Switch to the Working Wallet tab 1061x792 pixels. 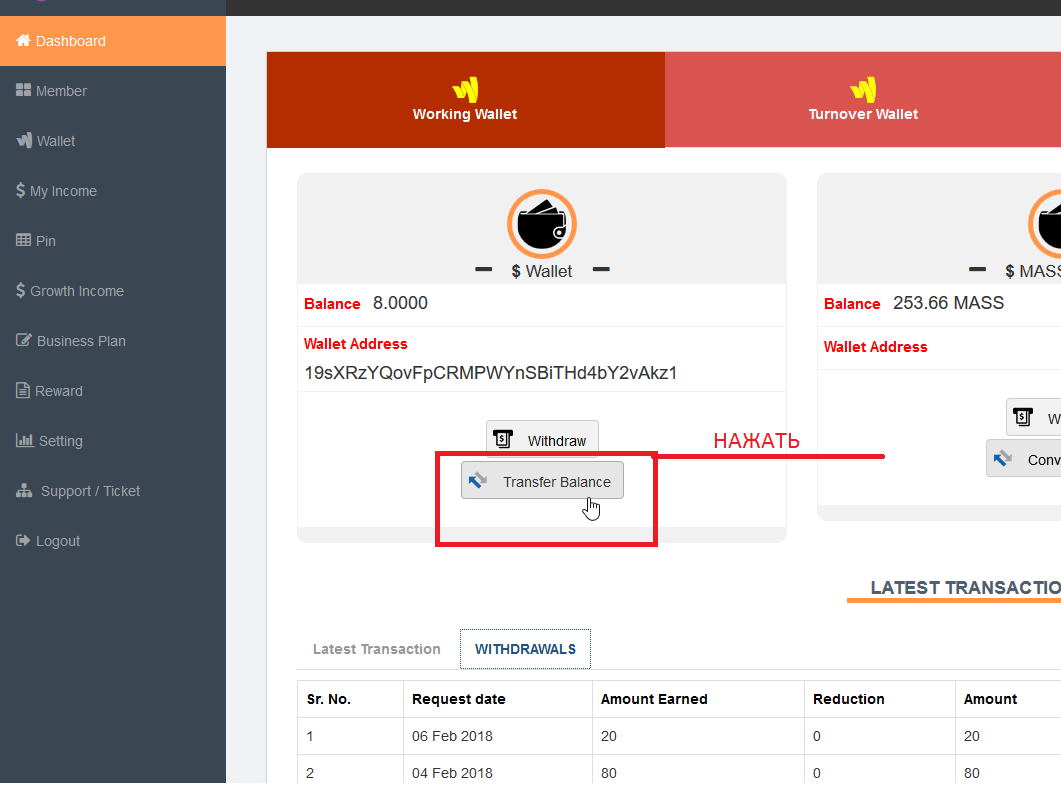(465, 101)
